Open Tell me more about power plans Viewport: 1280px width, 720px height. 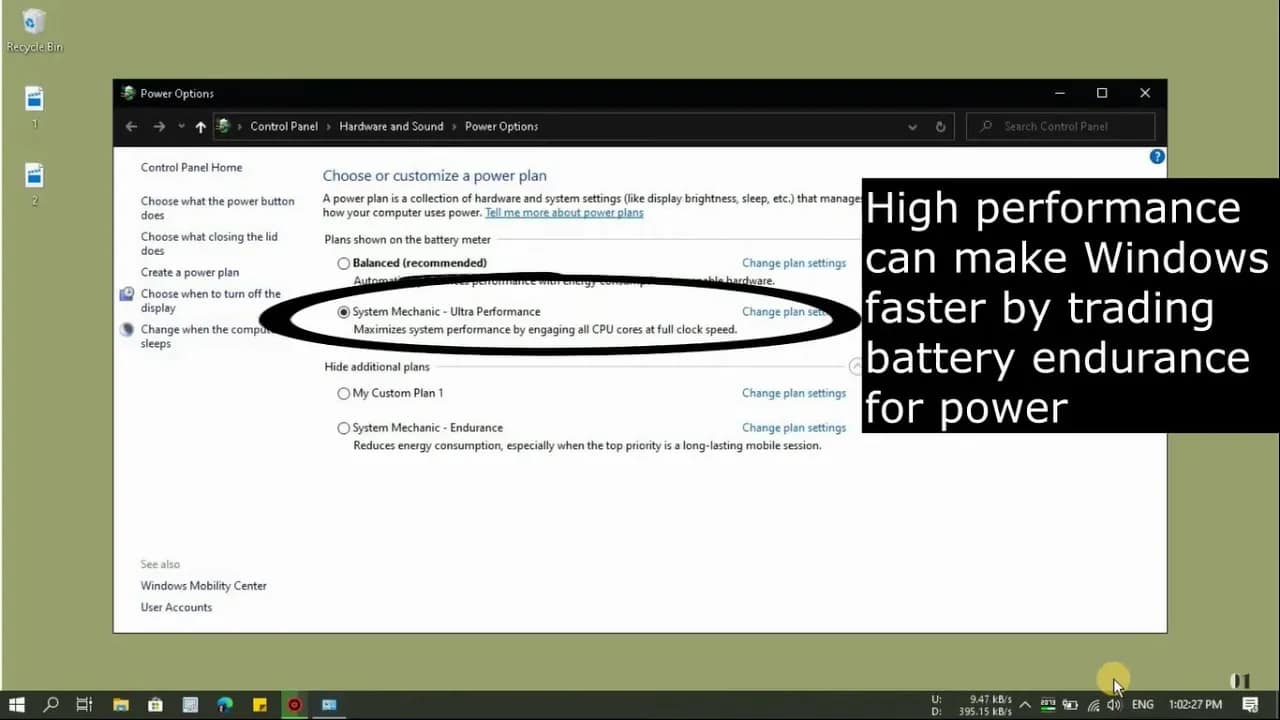[564, 213]
